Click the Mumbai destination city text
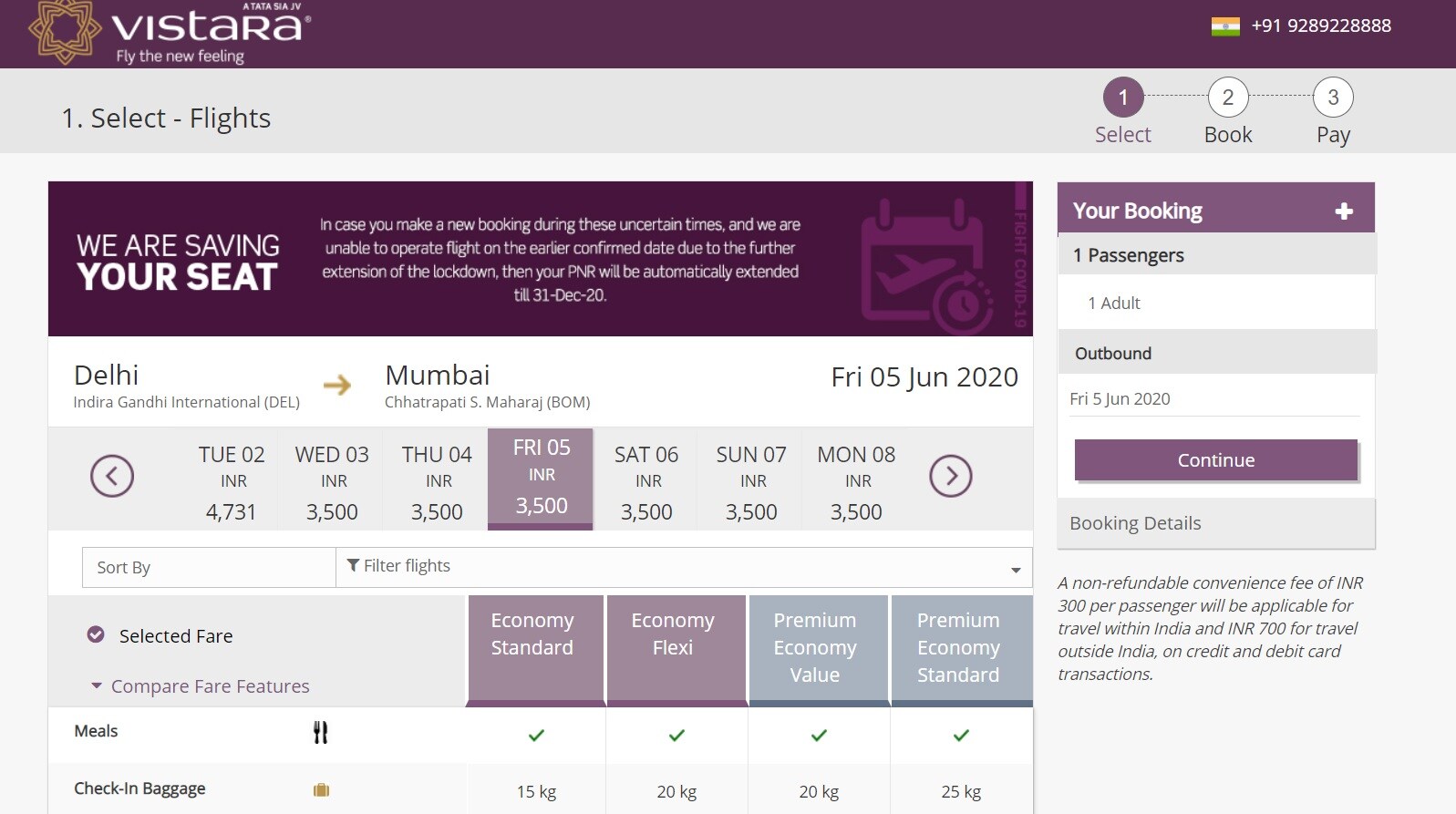 pos(438,375)
